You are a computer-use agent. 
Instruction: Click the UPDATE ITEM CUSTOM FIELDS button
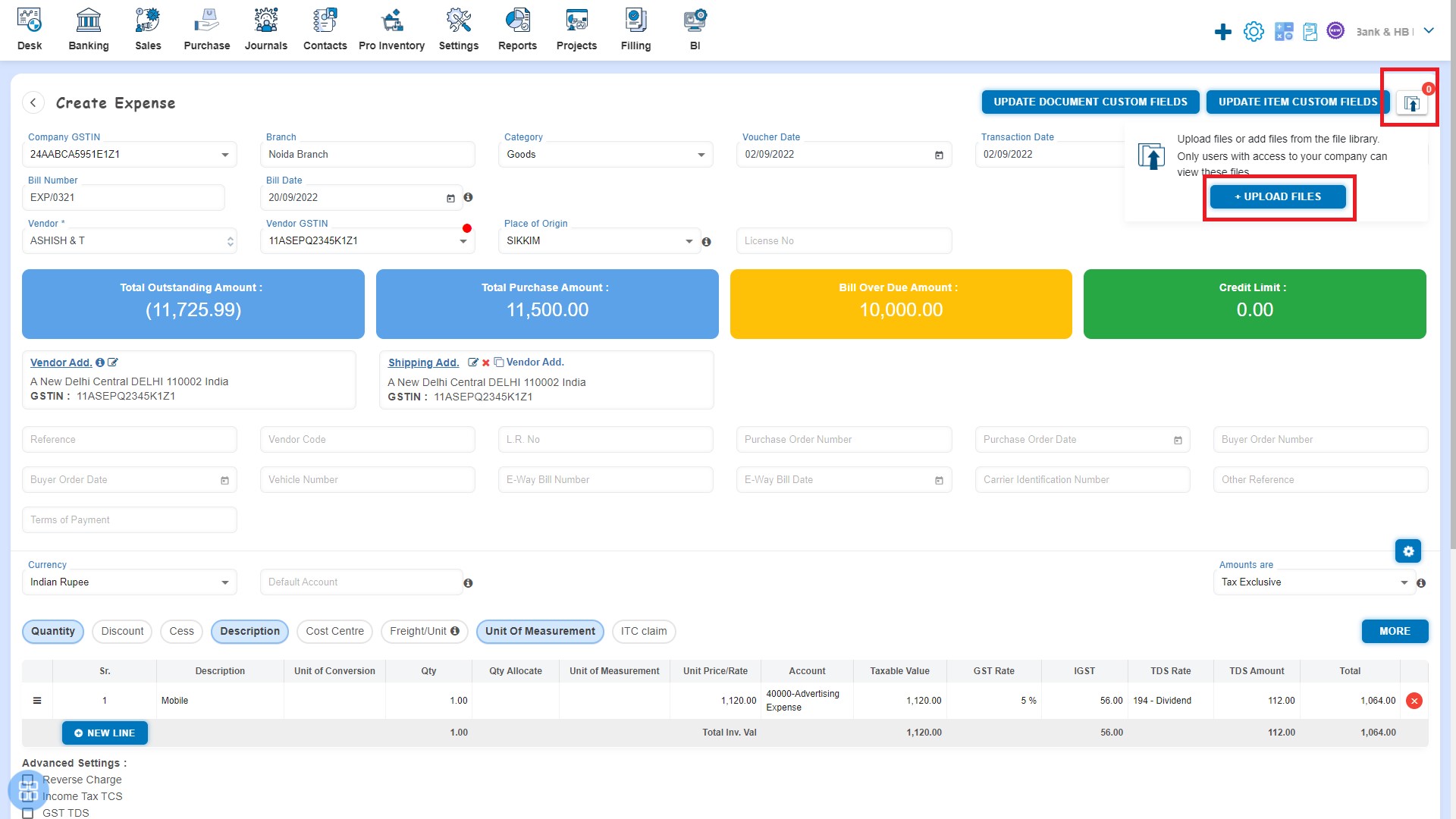click(1296, 101)
